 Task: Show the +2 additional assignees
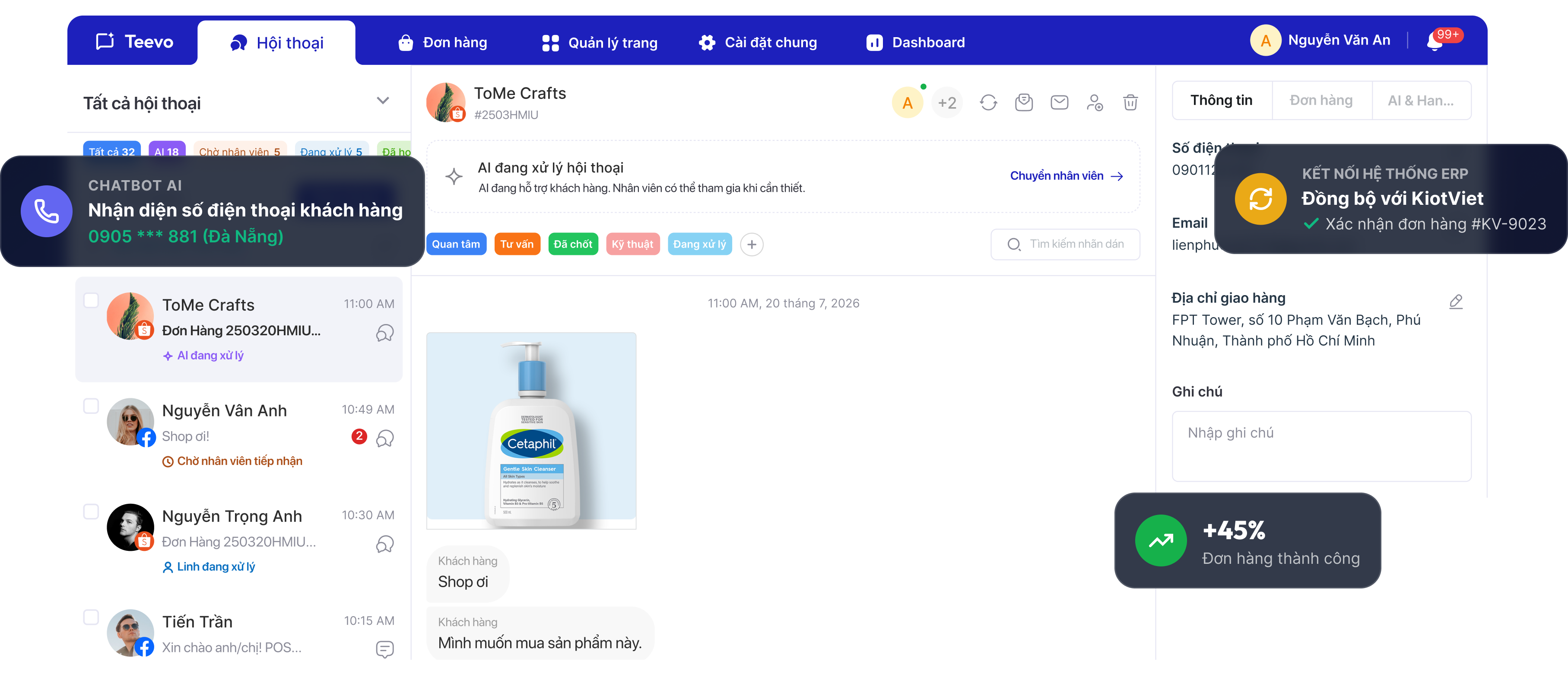pyautogui.click(x=947, y=102)
